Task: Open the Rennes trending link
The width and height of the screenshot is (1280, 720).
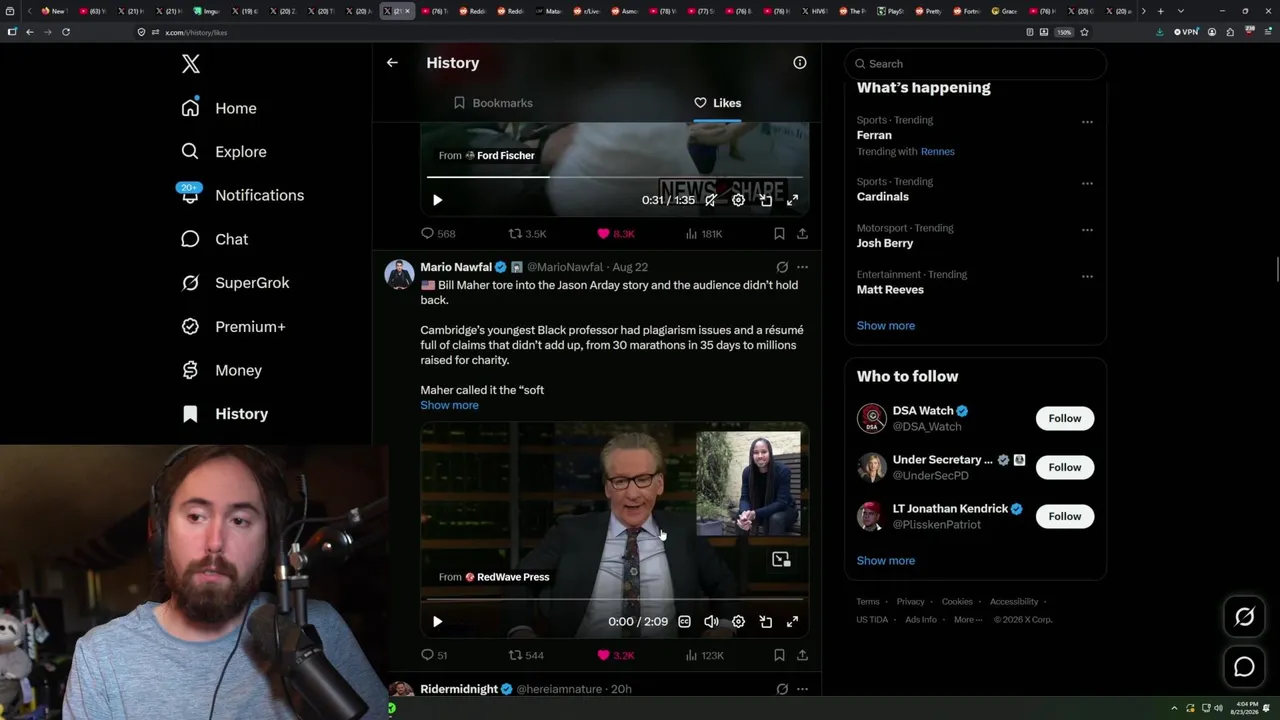Action: (938, 152)
